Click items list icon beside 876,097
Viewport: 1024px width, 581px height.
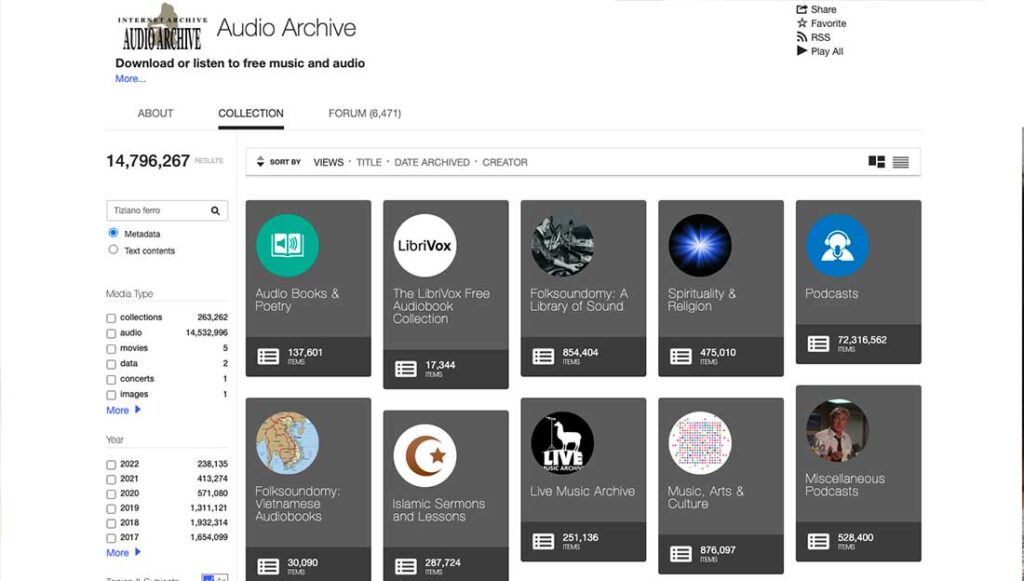pyautogui.click(x=680, y=554)
